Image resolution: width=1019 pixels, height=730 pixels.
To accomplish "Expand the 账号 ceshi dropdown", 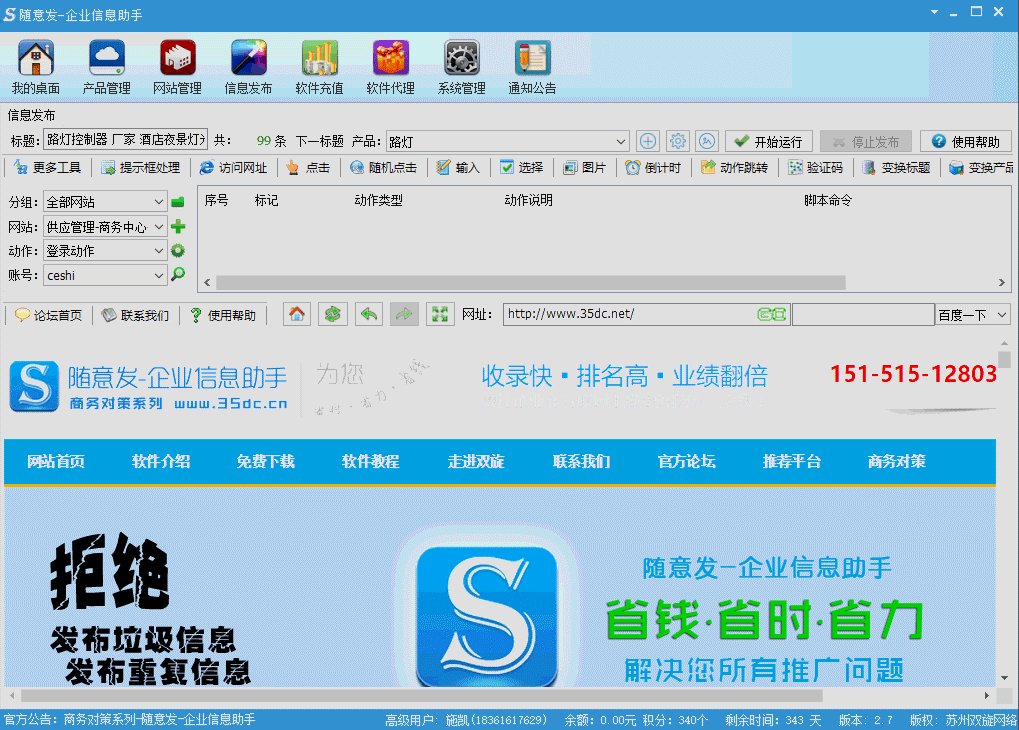I will (x=159, y=276).
